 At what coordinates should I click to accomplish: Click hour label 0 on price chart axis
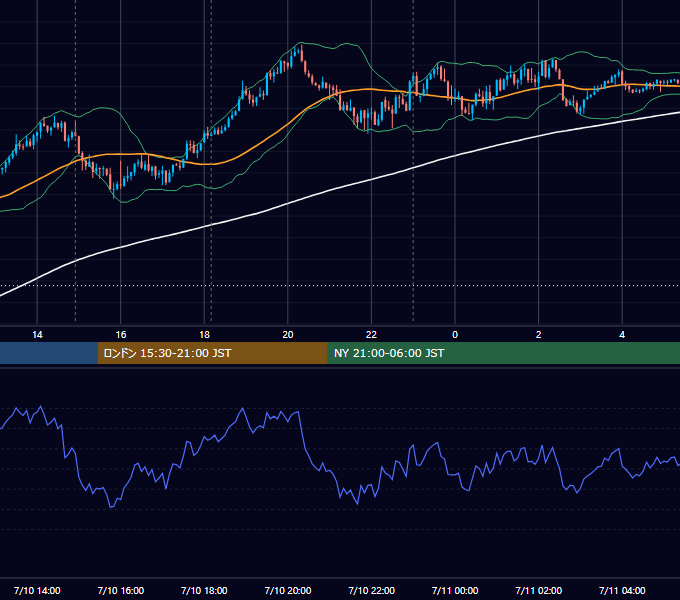click(455, 335)
